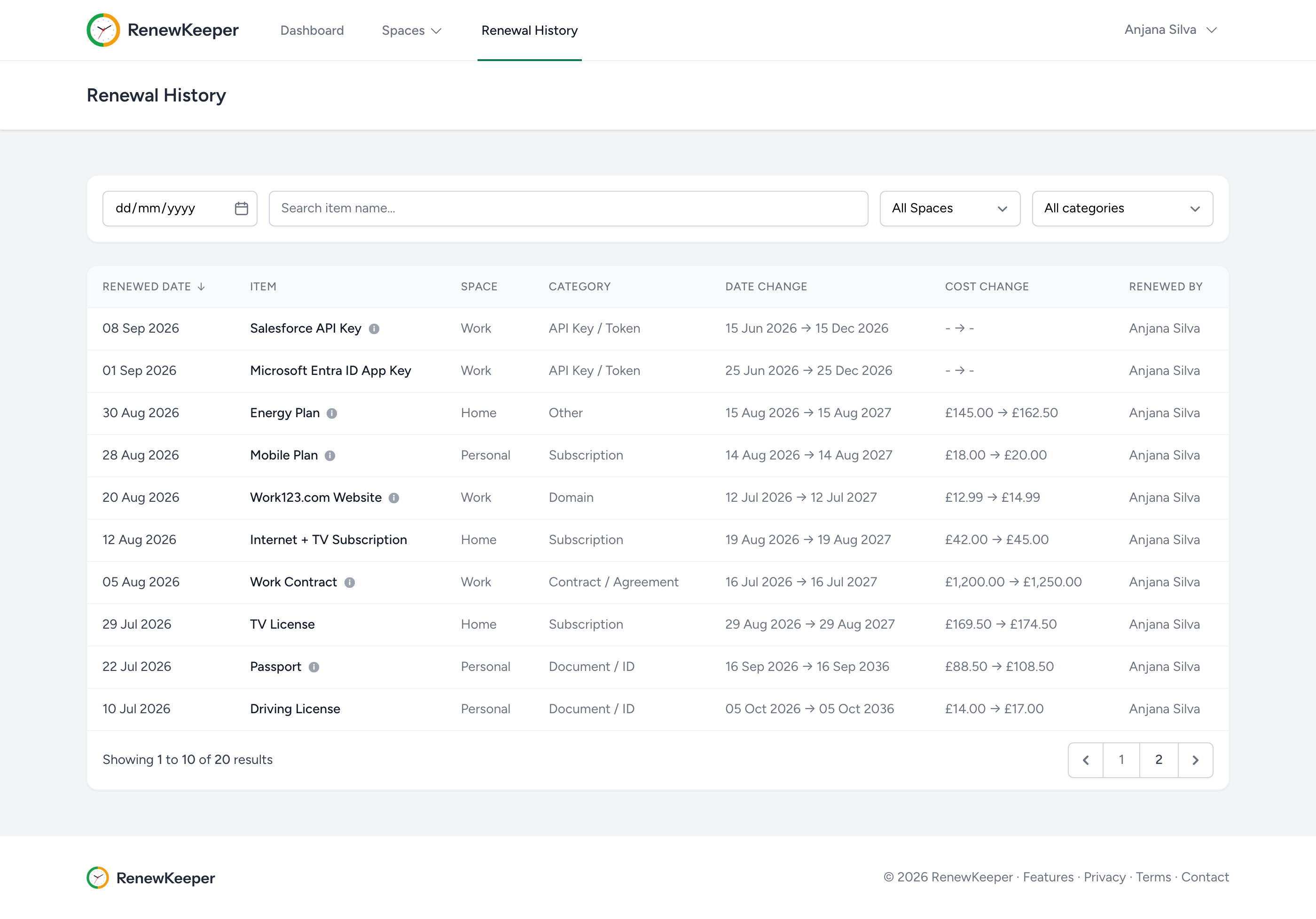Click the 08 Sep 2026 renewed date
The width and height of the screenshot is (1316, 919).
coord(141,329)
